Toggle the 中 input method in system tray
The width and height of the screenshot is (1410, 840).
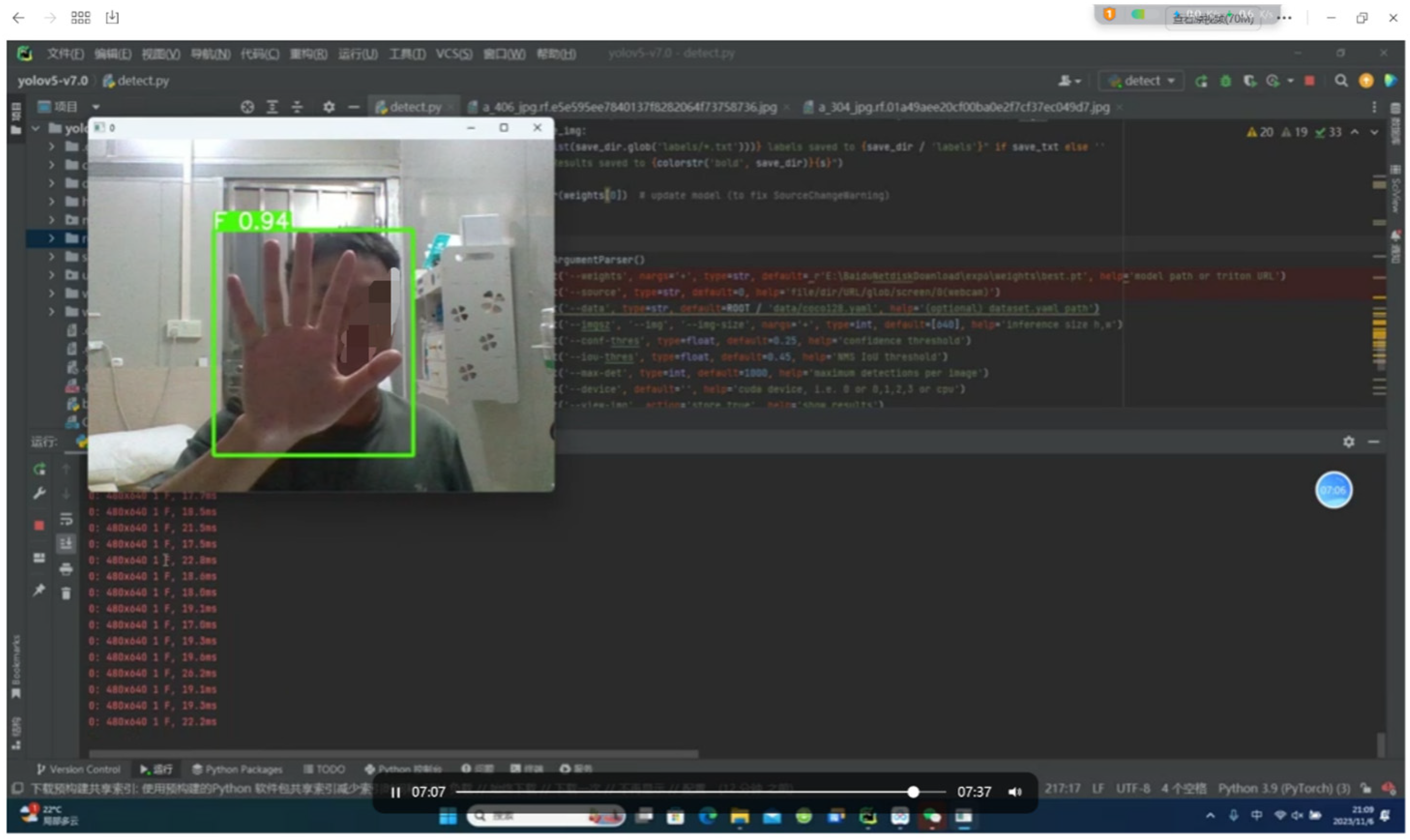click(x=1257, y=816)
